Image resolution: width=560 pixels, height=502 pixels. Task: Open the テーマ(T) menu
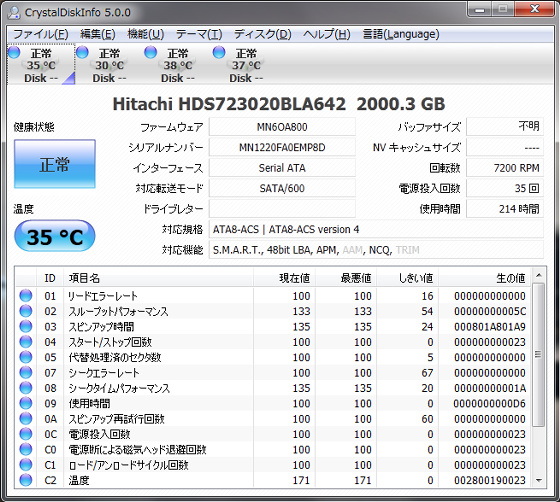[199, 34]
